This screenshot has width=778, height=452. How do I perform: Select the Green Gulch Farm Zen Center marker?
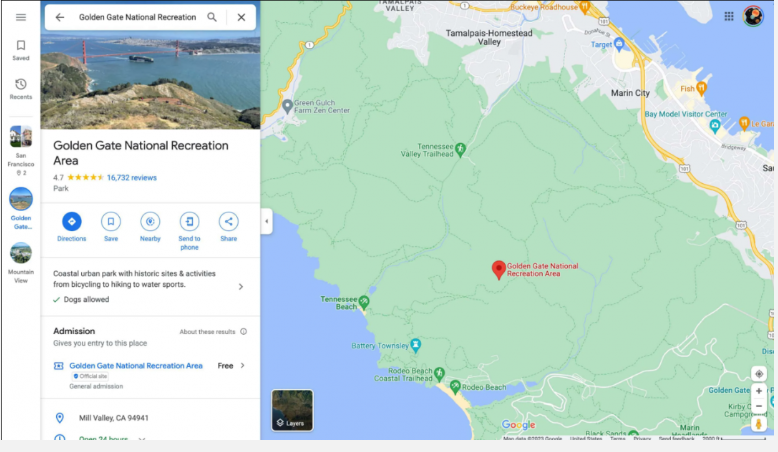click(287, 106)
